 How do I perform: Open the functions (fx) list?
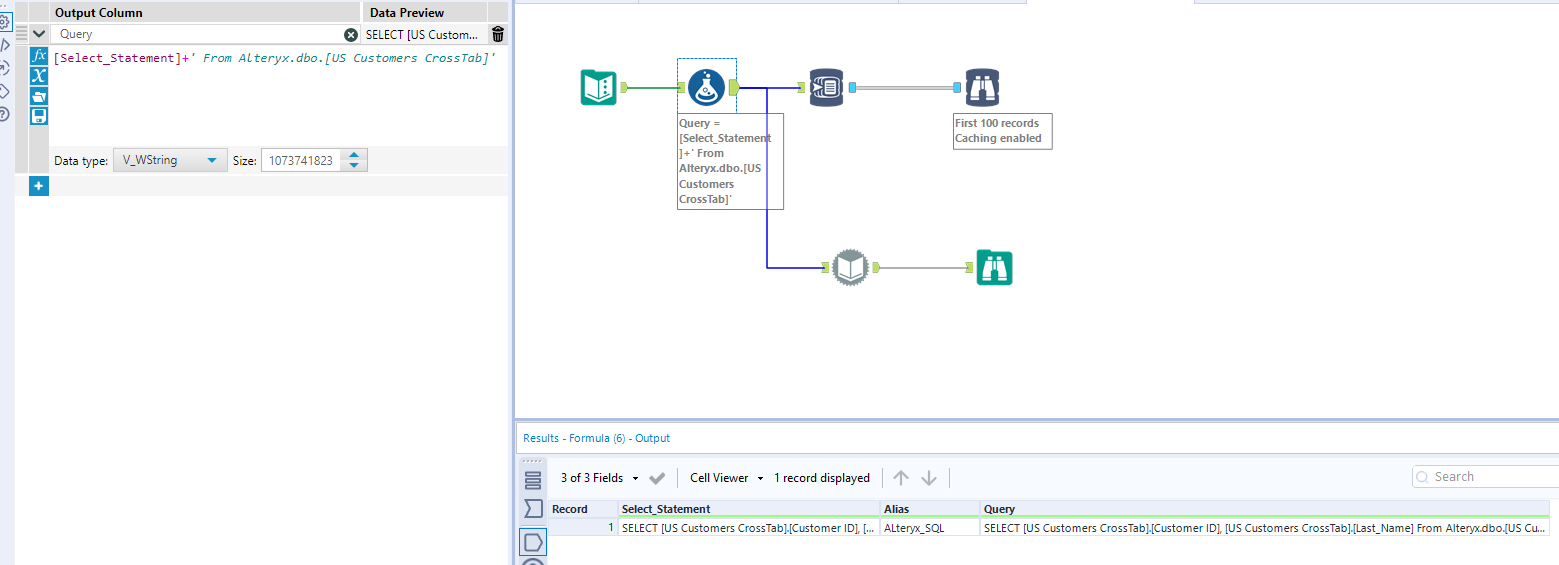coord(39,55)
